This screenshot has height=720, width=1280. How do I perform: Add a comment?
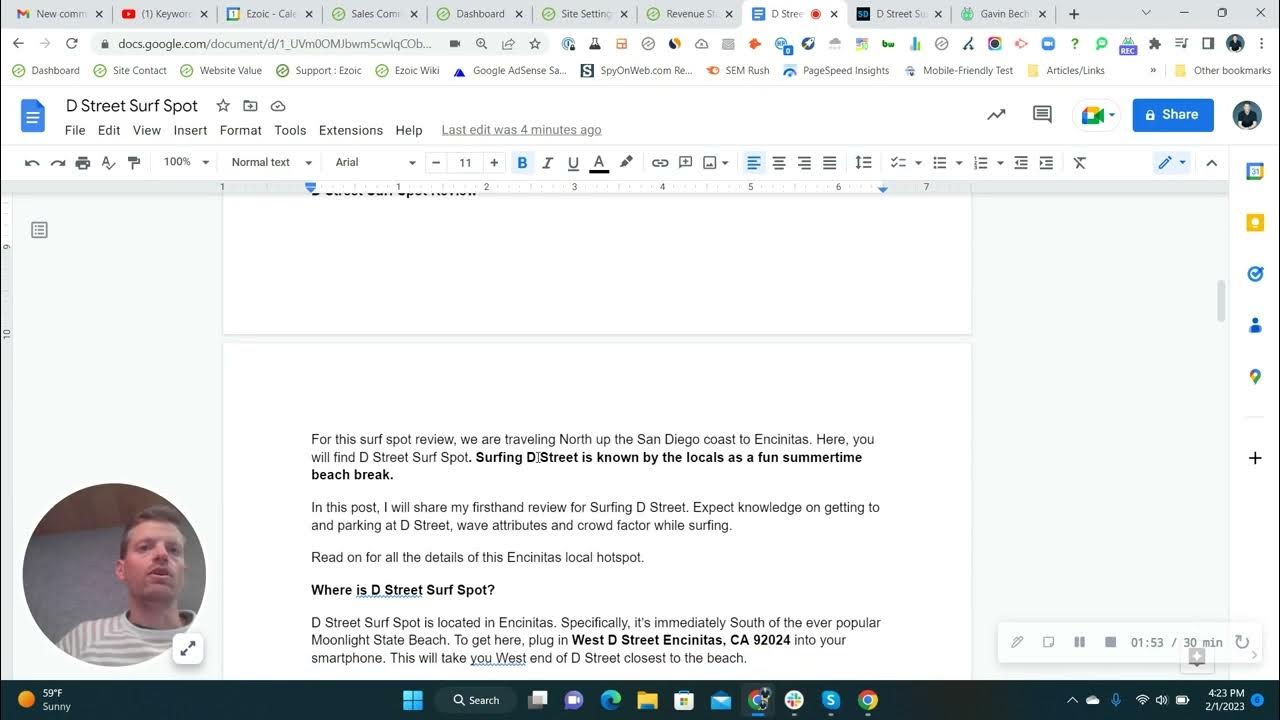(x=686, y=162)
